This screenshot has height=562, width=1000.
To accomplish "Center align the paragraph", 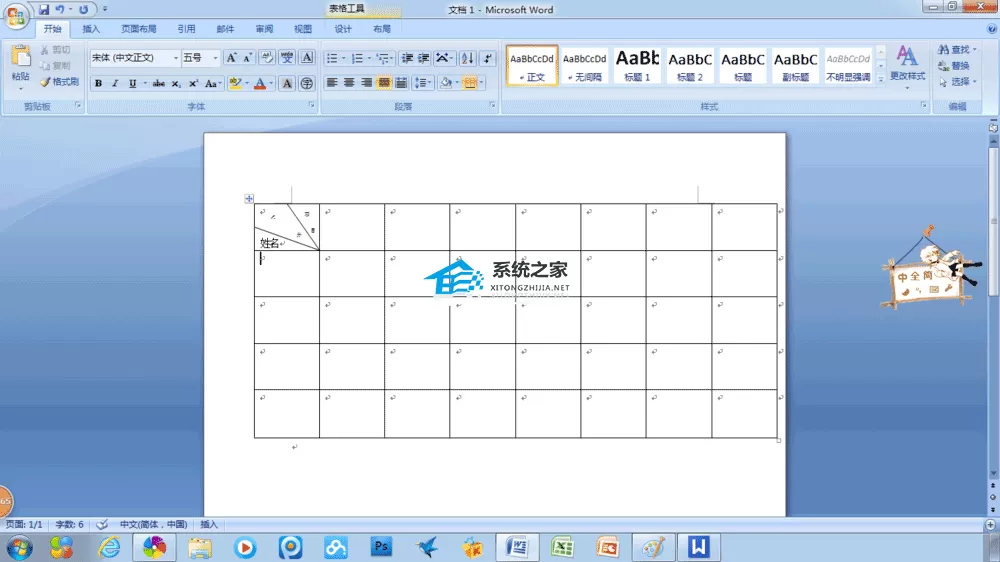I will (349, 83).
